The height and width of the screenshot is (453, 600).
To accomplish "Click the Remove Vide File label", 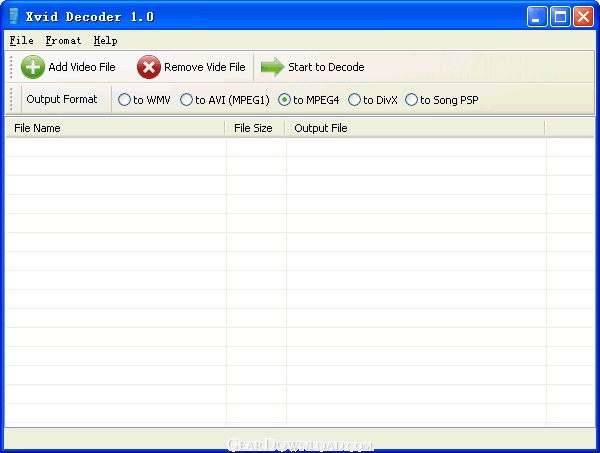I will [205, 67].
